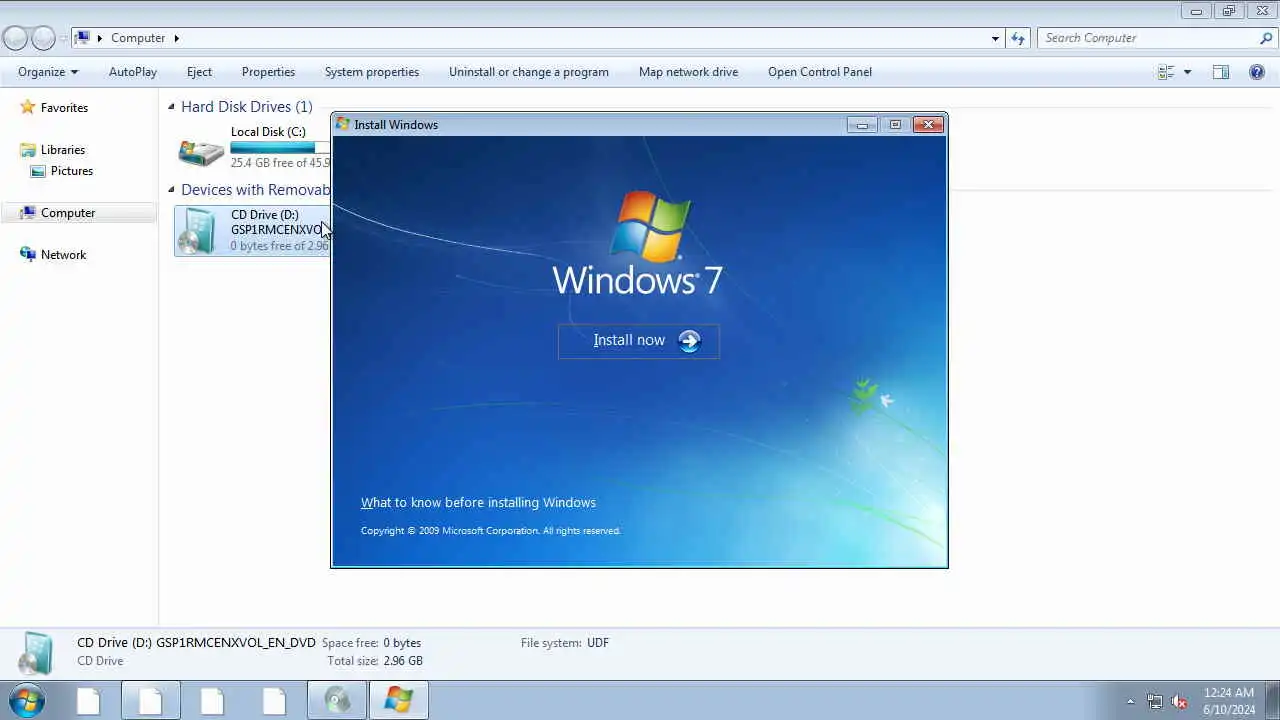Open recent pages dropdown near Back button
The height and width of the screenshot is (720, 1280).
[x=64, y=38]
